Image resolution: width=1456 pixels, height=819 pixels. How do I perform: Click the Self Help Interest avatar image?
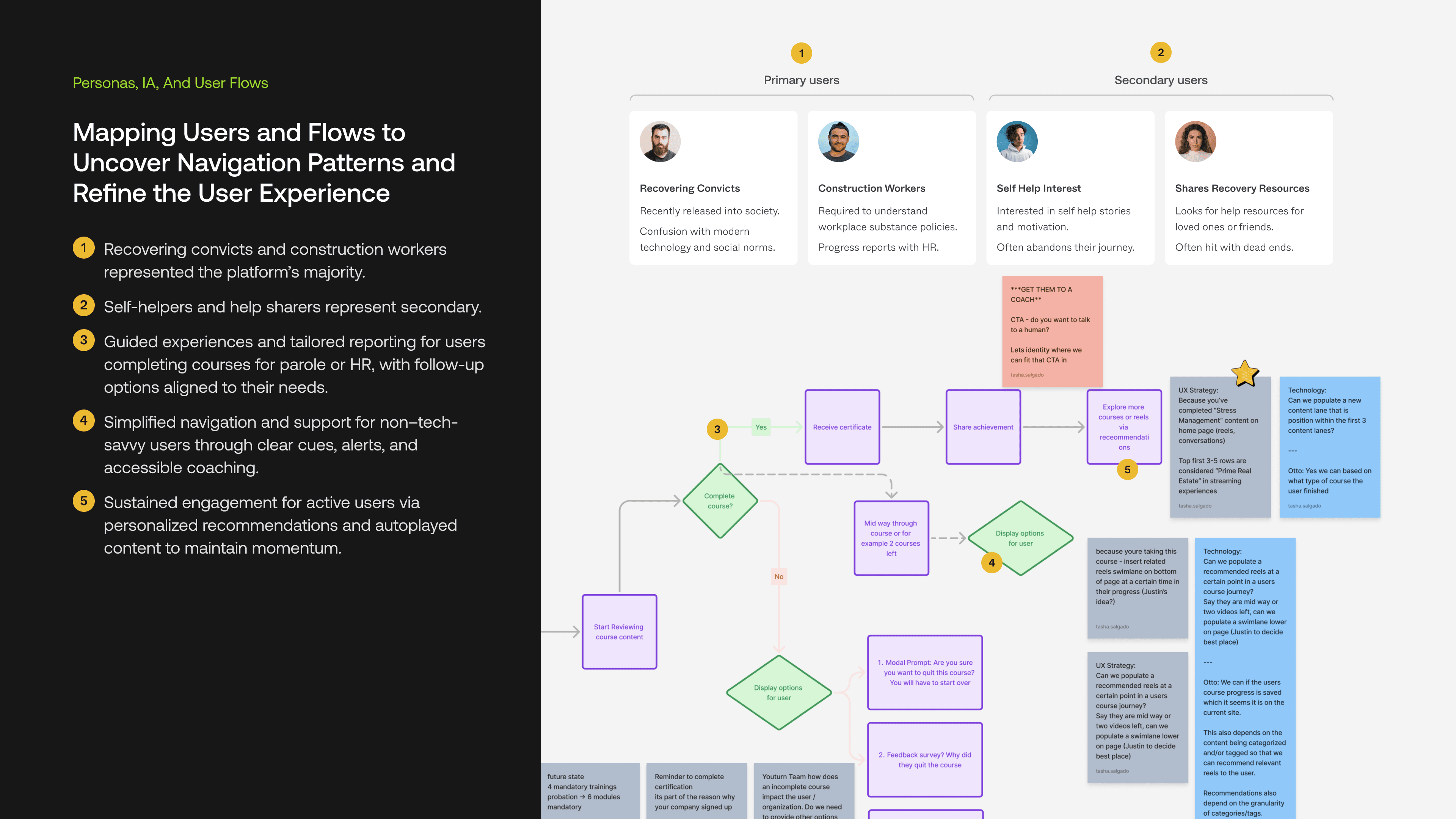pos(1016,141)
